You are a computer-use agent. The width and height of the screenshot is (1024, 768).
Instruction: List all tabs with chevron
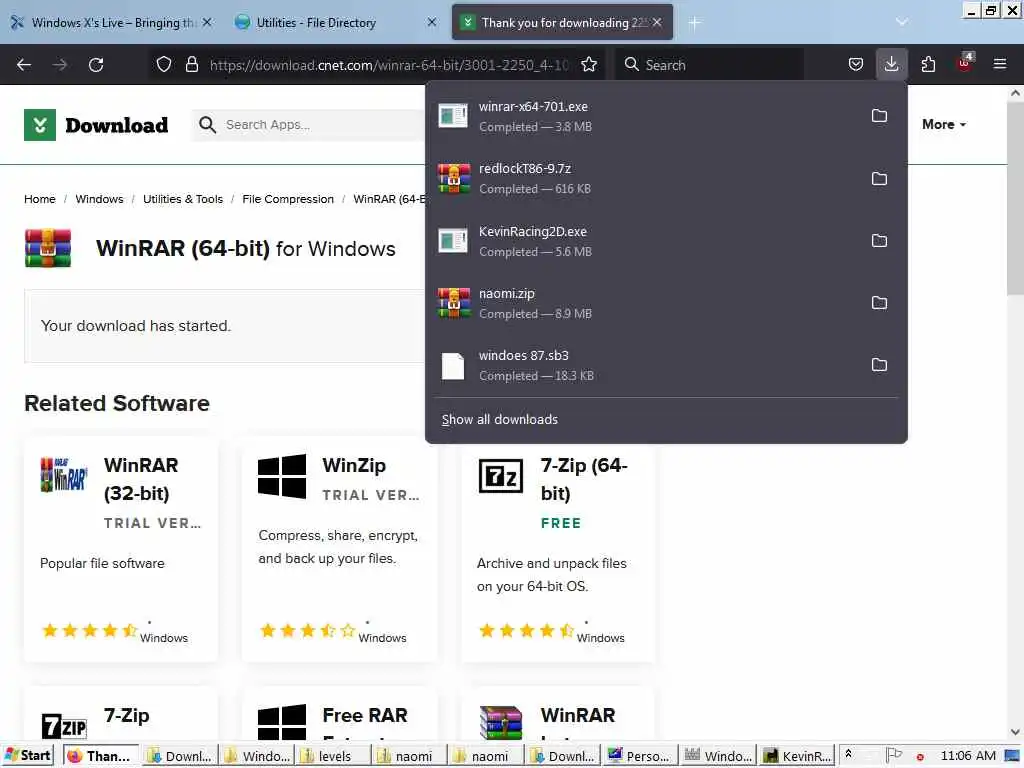coord(902,22)
